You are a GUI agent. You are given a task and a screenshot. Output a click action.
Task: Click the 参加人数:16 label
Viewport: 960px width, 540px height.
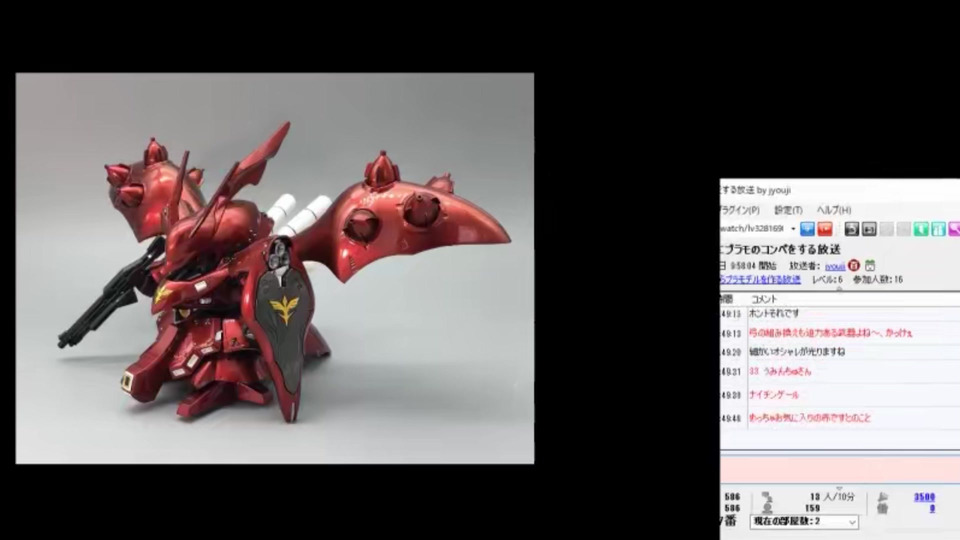pyautogui.click(x=878, y=279)
